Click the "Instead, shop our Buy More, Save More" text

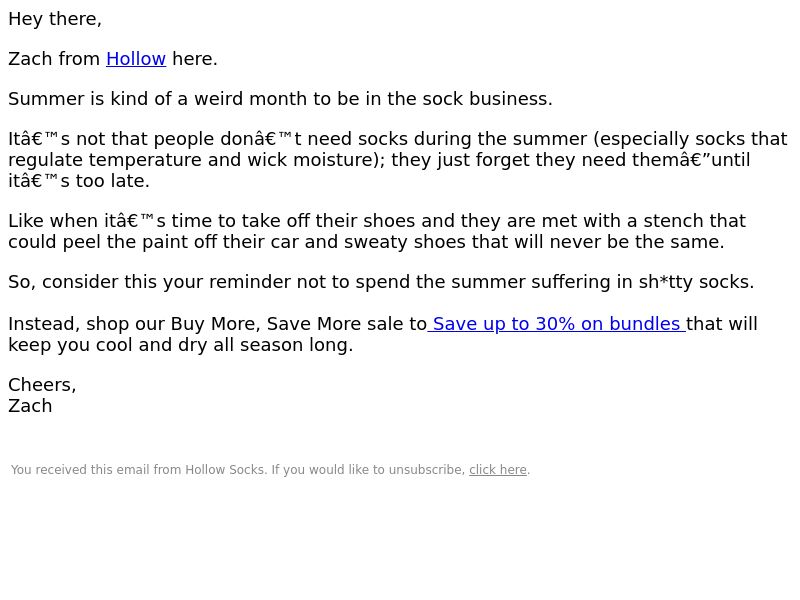click(217, 324)
